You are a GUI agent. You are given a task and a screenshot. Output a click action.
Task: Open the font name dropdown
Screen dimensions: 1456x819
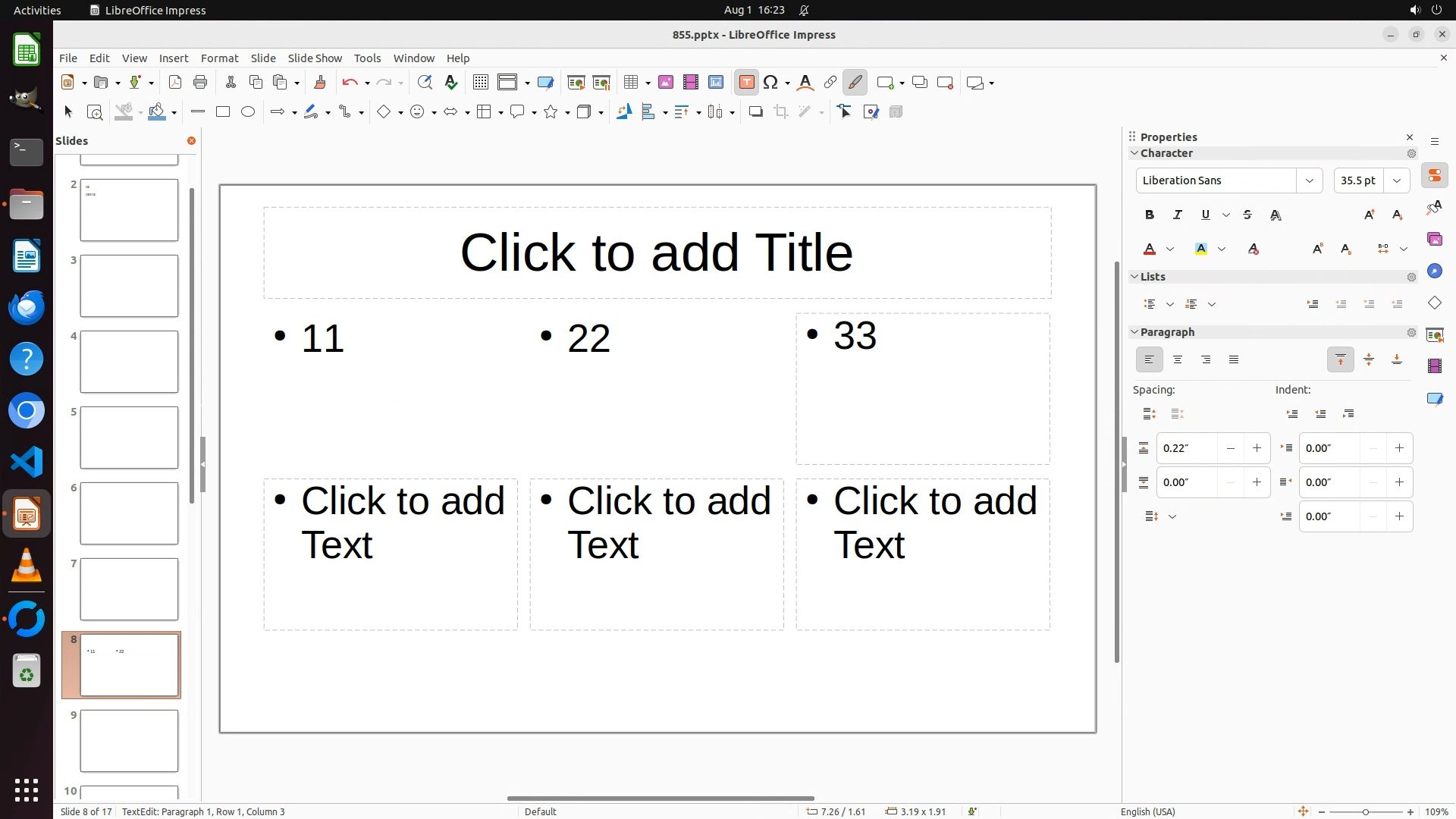(x=1309, y=180)
